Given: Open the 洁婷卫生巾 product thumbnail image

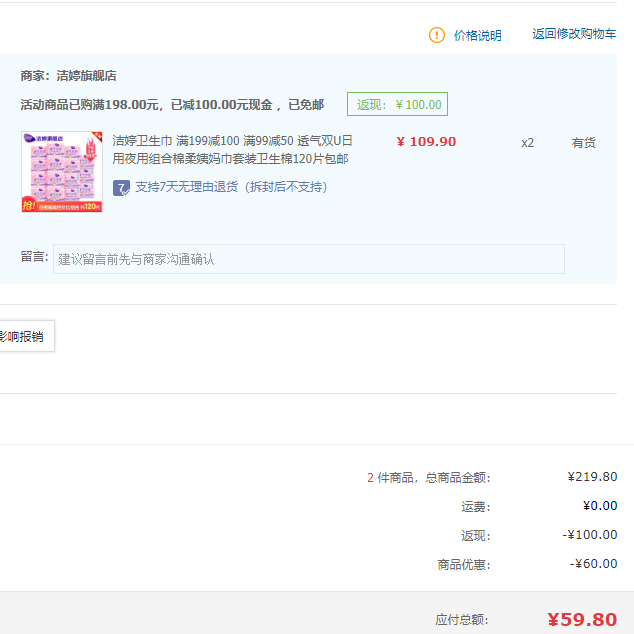Looking at the screenshot, I should click(62, 172).
